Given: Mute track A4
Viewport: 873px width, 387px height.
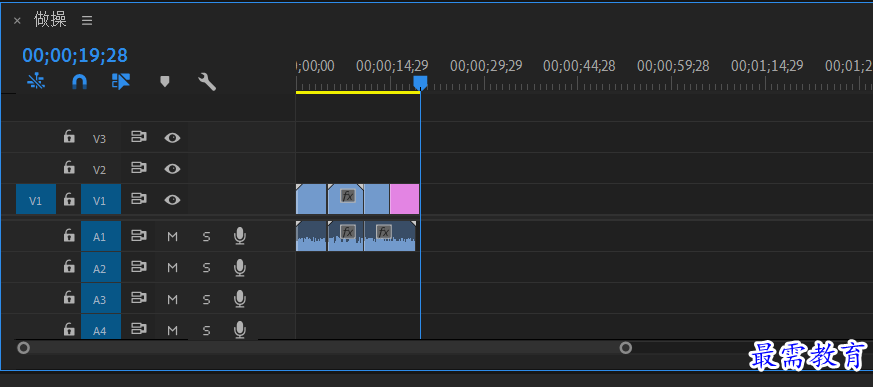Looking at the screenshot, I should [x=173, y=330].
